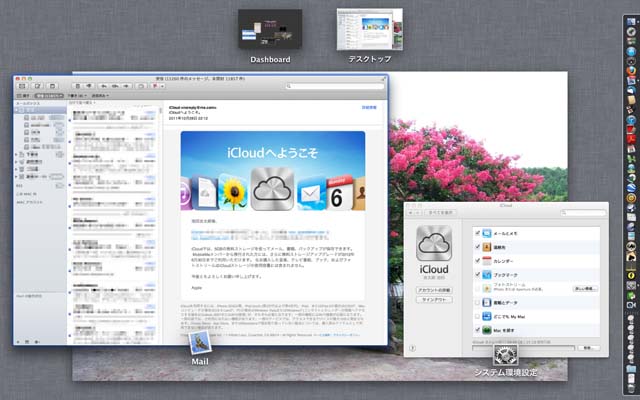Click the Mac を探す radar icon
Screen dimensions: 640x400
pyautogui.click(x=487, y=330)
